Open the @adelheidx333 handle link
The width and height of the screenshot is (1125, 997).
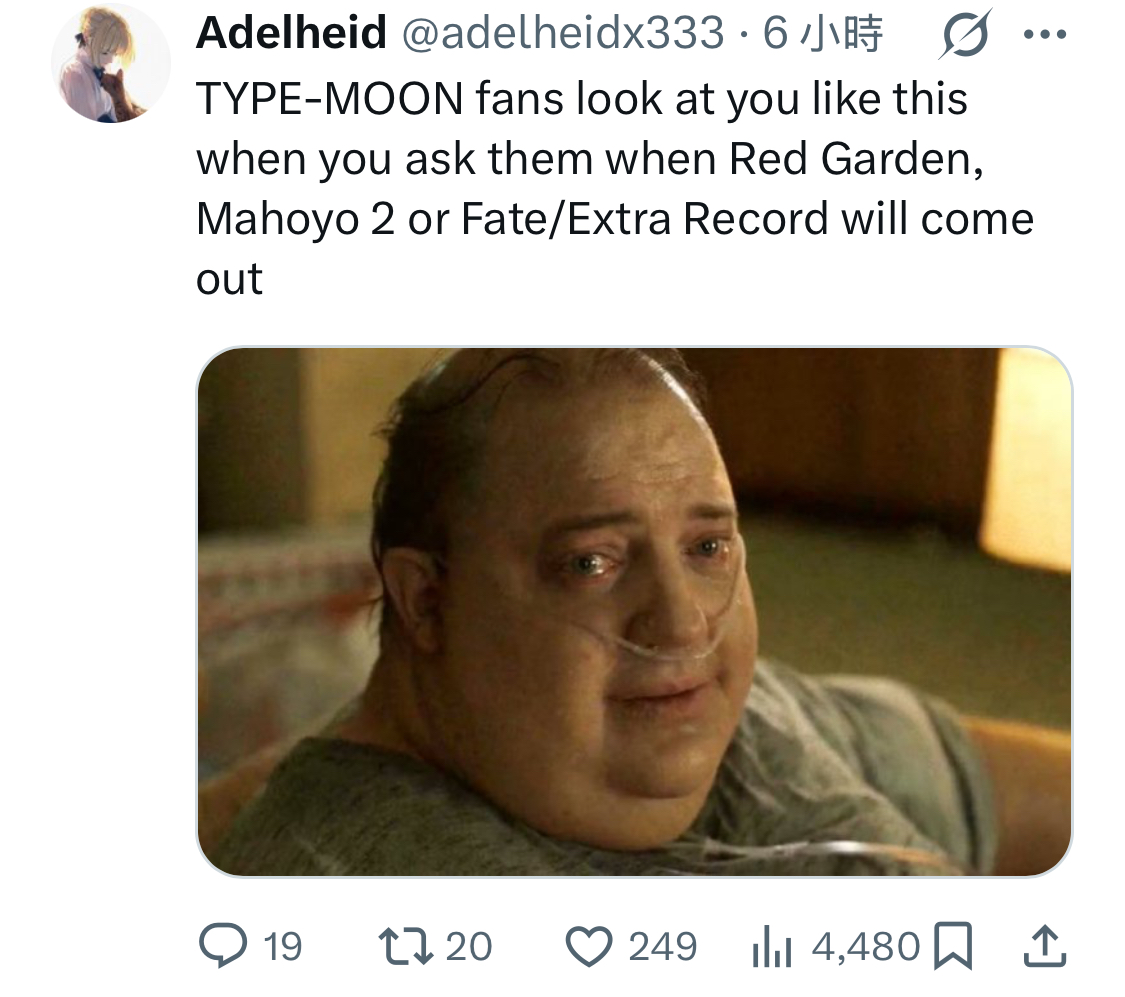pos(562,33)
